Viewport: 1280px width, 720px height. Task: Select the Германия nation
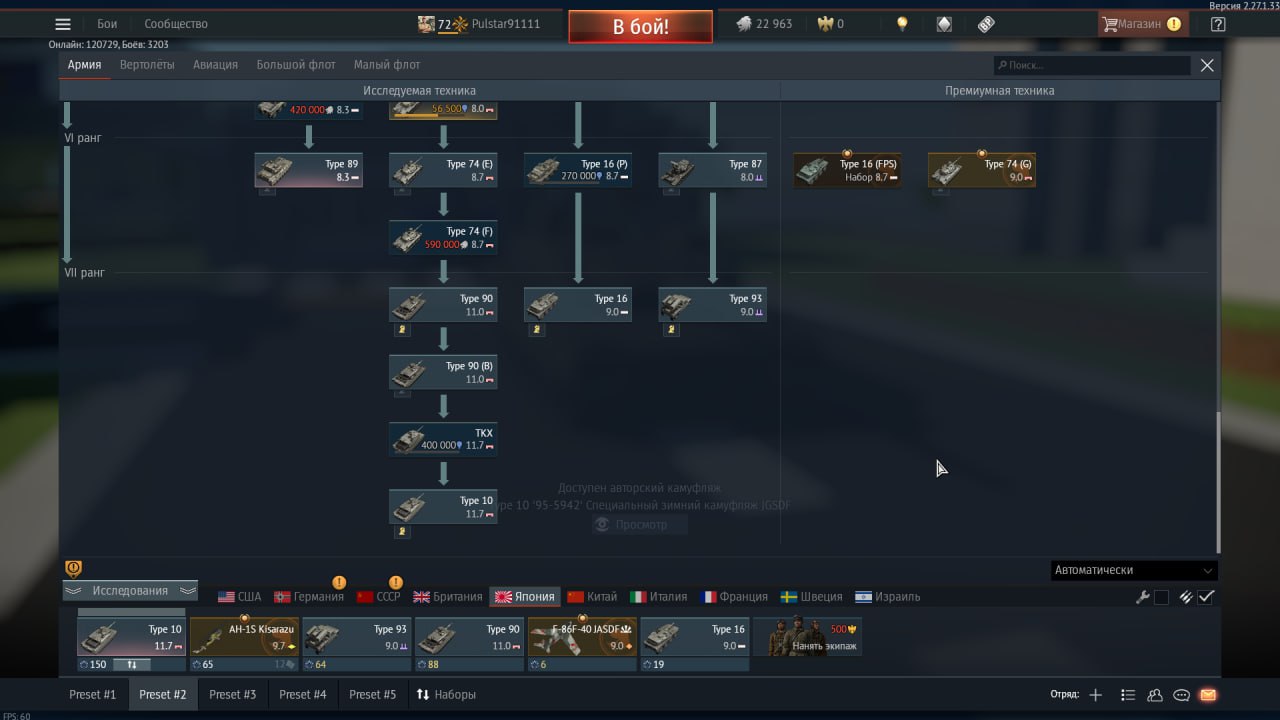click(x=309, y=597)
